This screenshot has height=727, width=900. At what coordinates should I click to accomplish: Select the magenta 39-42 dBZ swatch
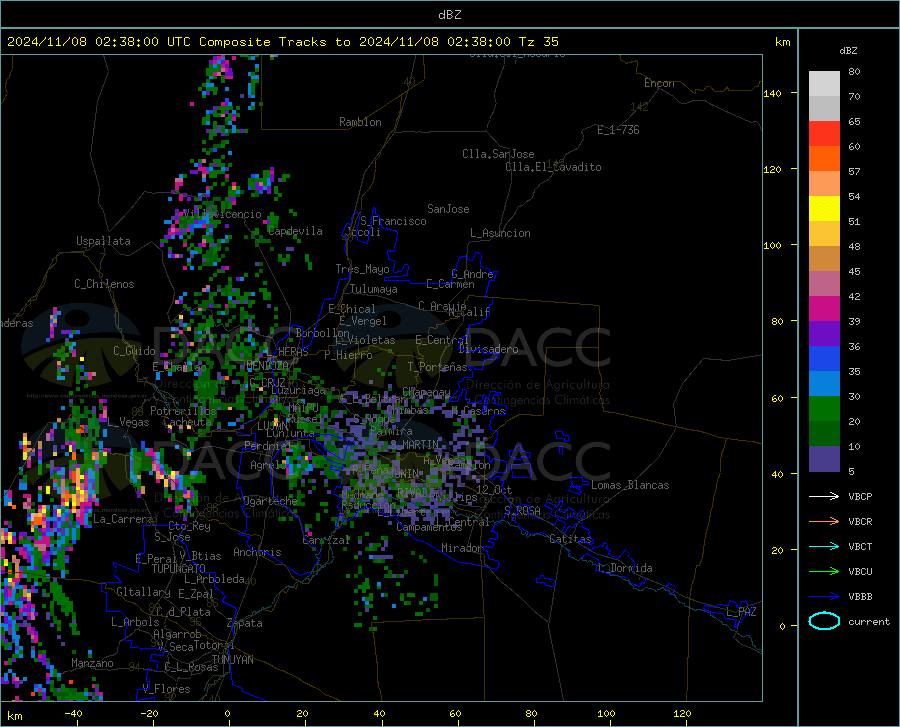[824, 308]
